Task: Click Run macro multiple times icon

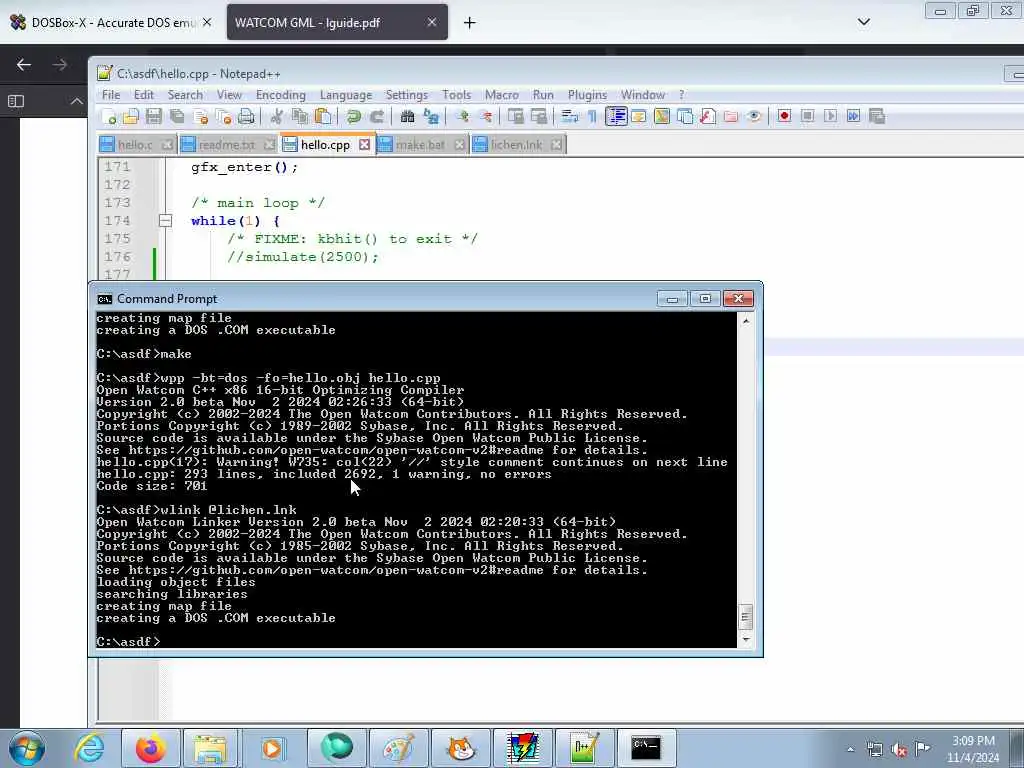Action: [854, 116]
